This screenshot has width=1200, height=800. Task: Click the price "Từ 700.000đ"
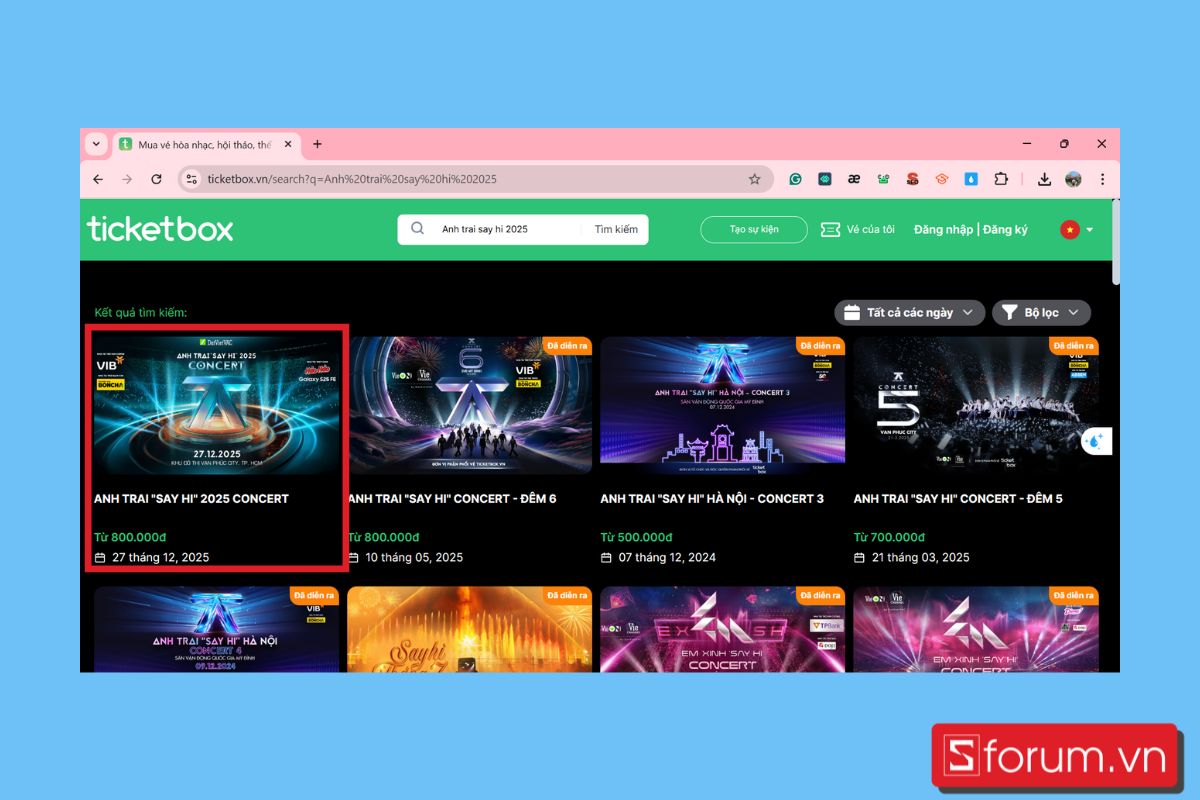889,537
